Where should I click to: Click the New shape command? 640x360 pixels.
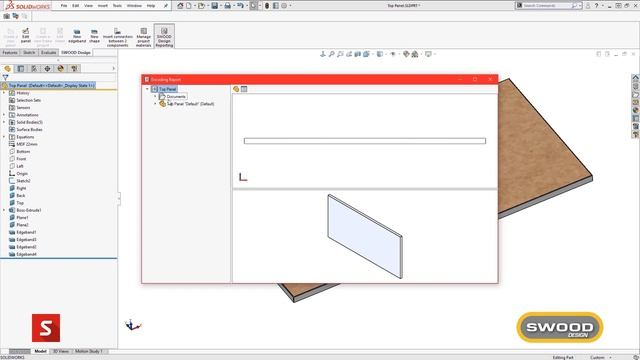tap(94, 36)
